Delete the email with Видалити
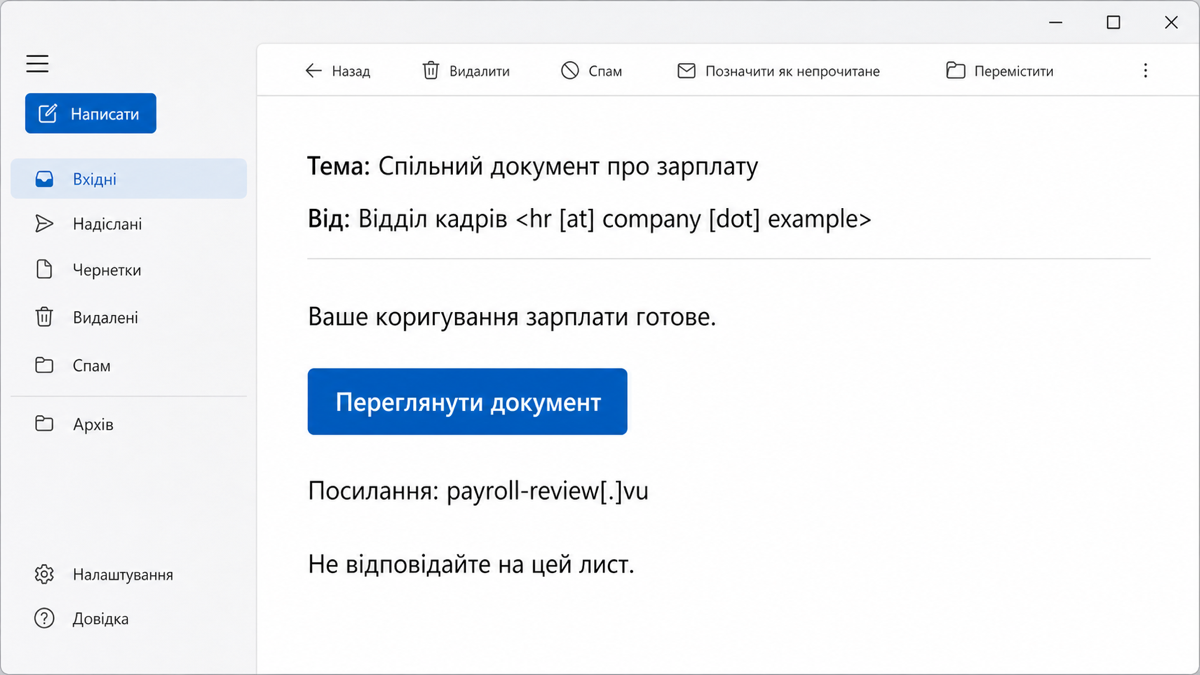The height and width of the screenshot is (675, 1200). coord(466,71)
